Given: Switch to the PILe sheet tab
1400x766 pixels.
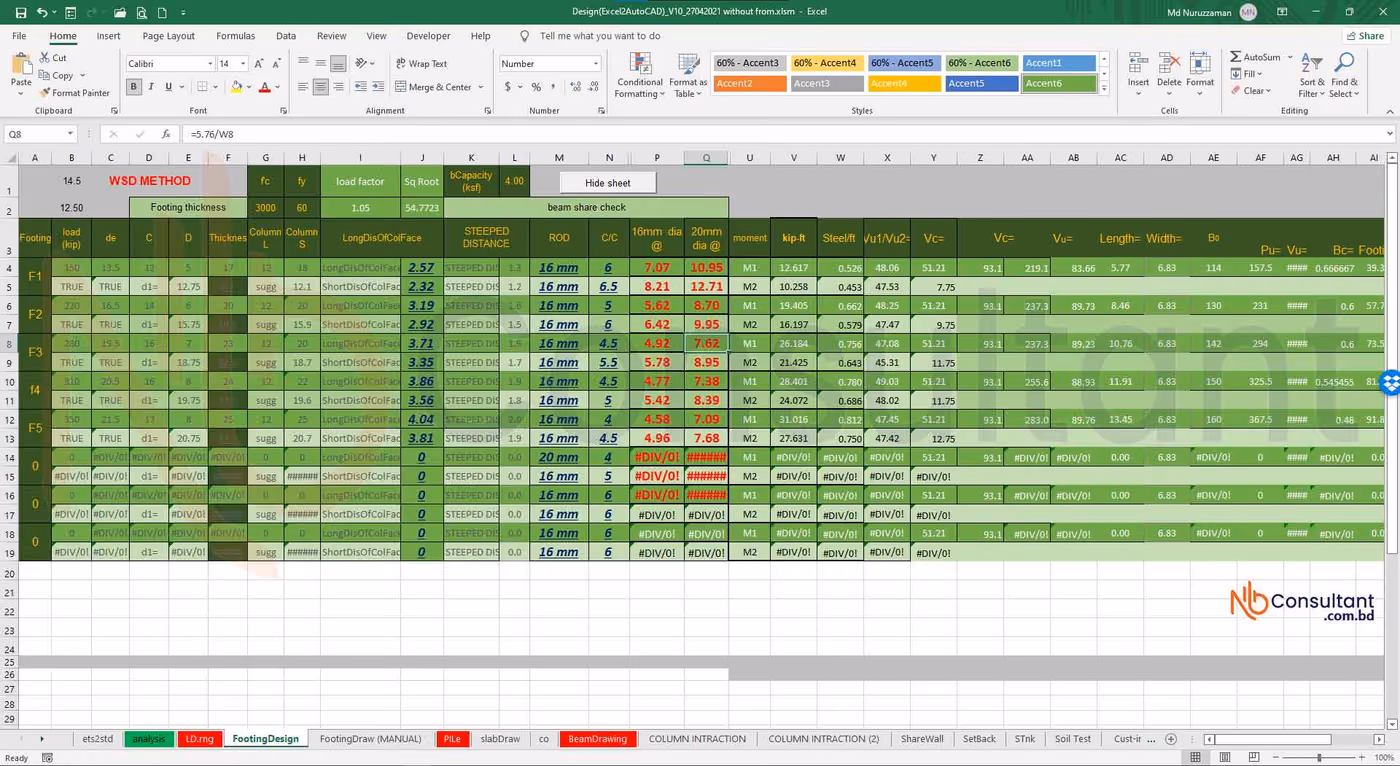Looking at the screenshot, I should pos(452,739).
